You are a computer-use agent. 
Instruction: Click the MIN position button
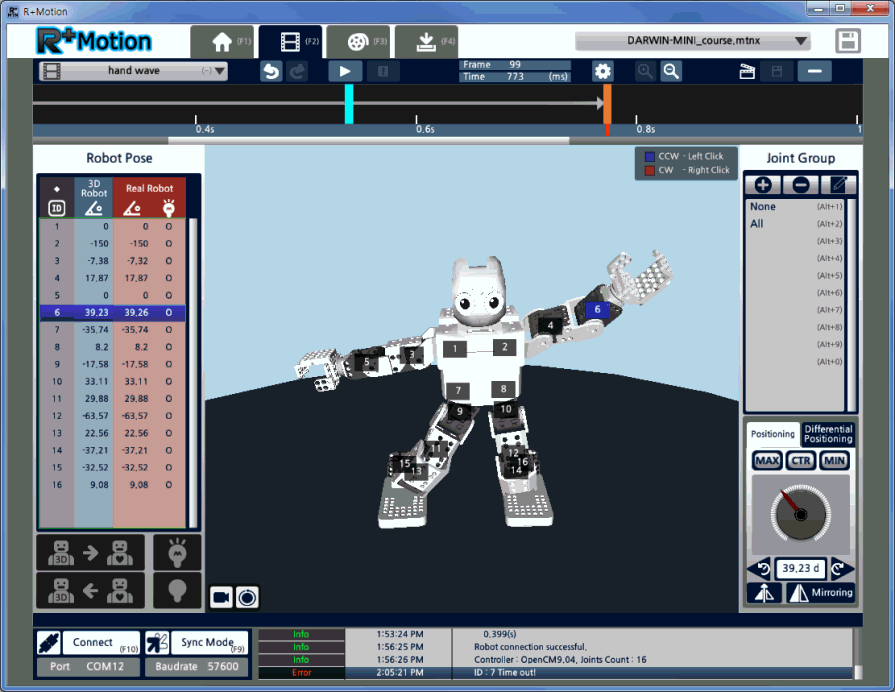pyautogui.click(x=834, y=461)
